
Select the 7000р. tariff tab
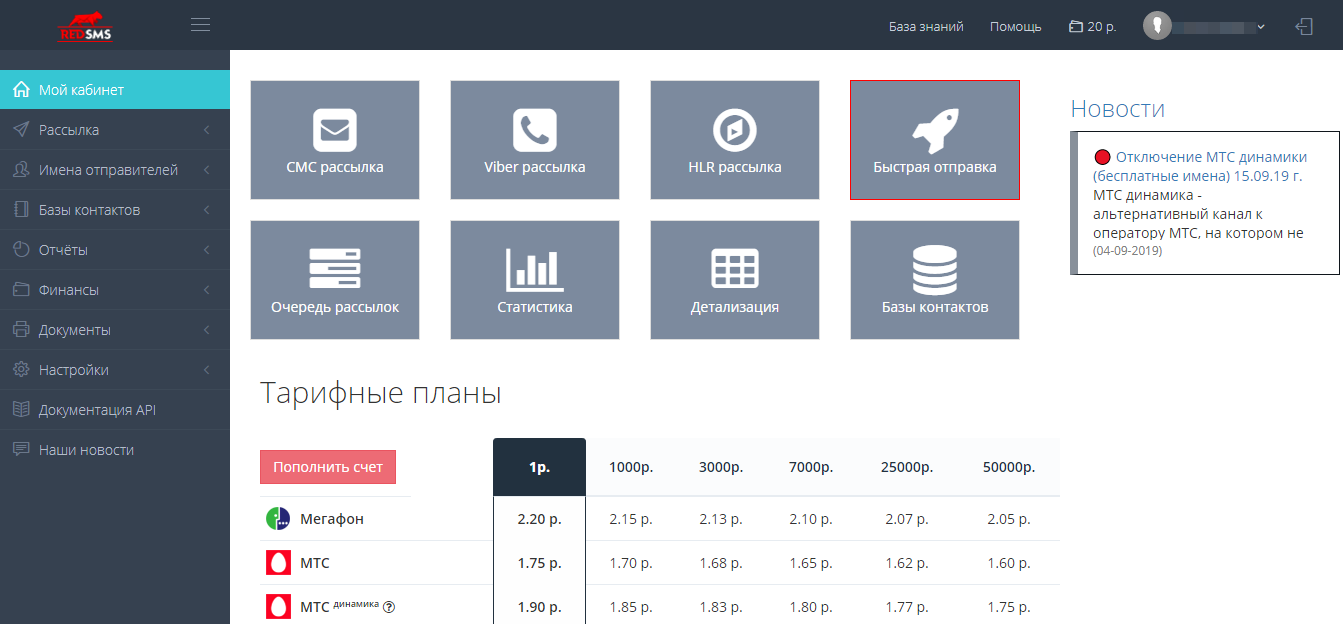(x=810, y=467)
